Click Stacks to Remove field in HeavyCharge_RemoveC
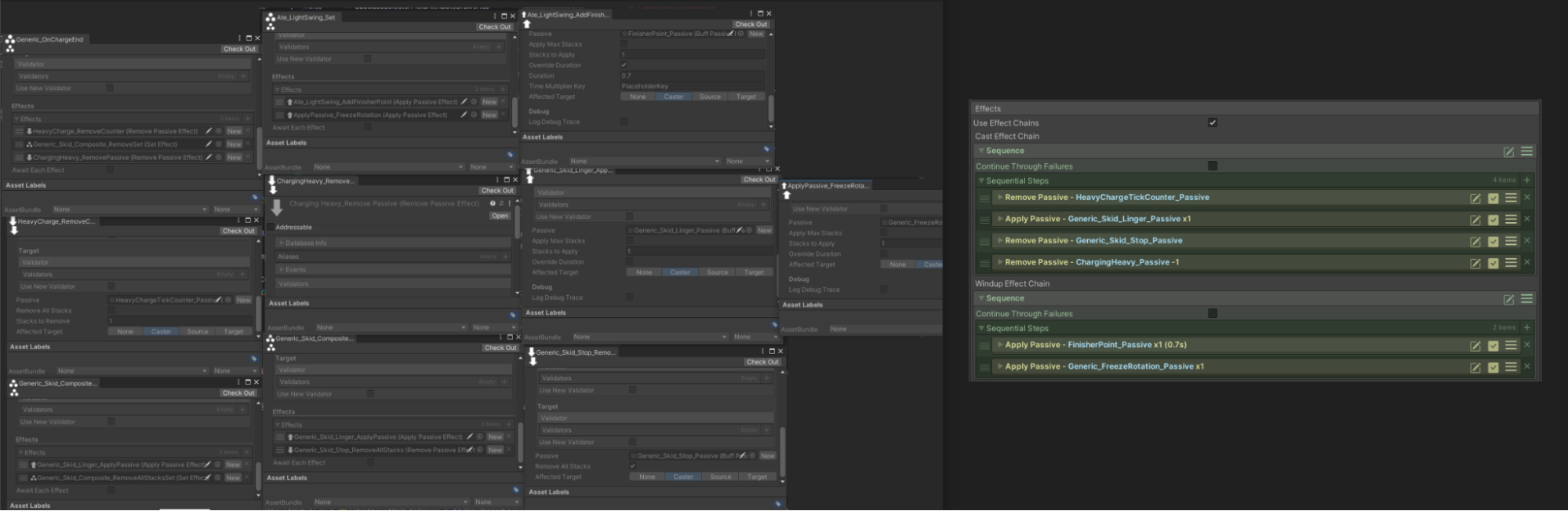Image resolution: width=1568 pixels, height=511 pixels. click(x=179, y=321)
